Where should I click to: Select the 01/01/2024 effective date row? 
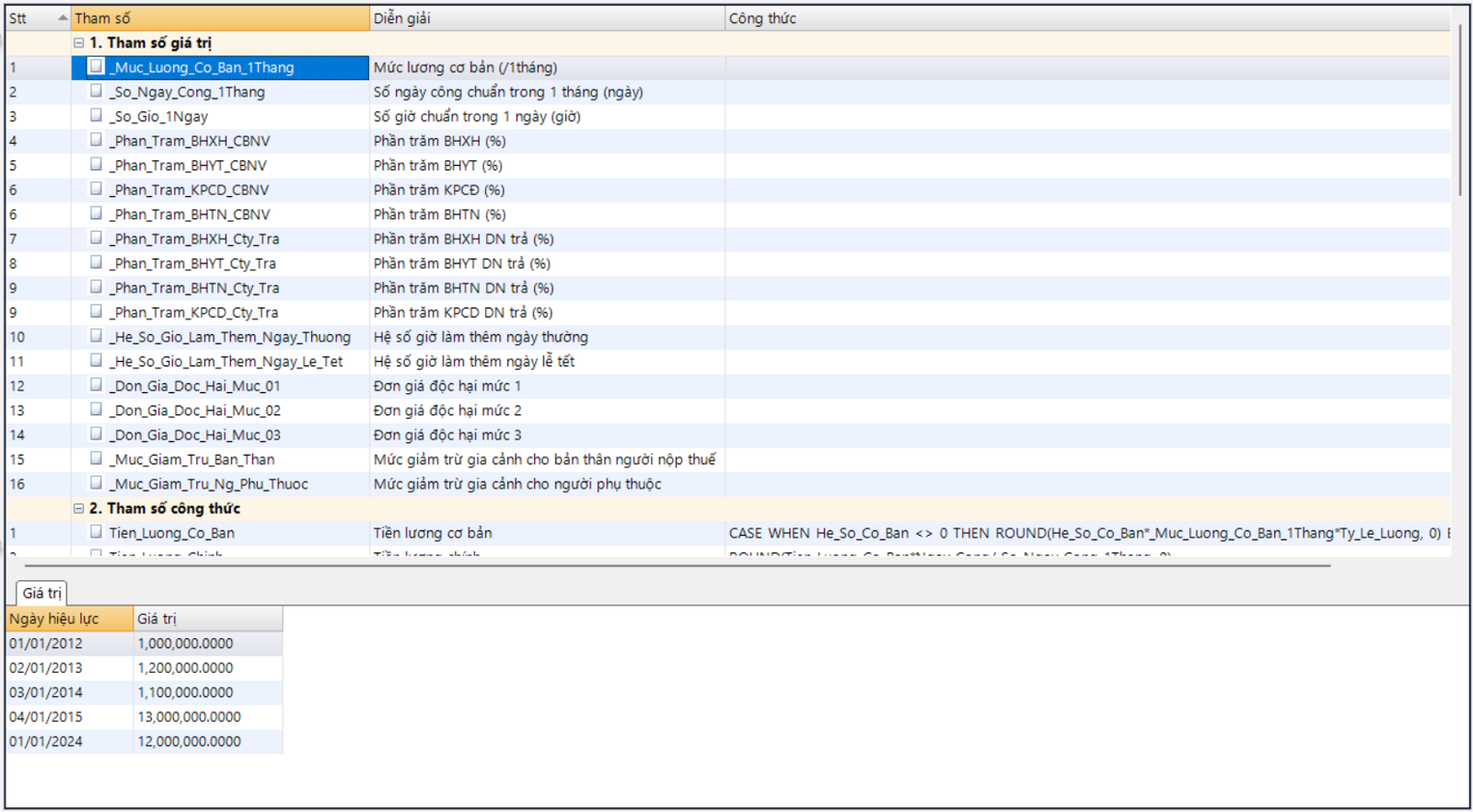pyautogui.click(x=46, y=741)
